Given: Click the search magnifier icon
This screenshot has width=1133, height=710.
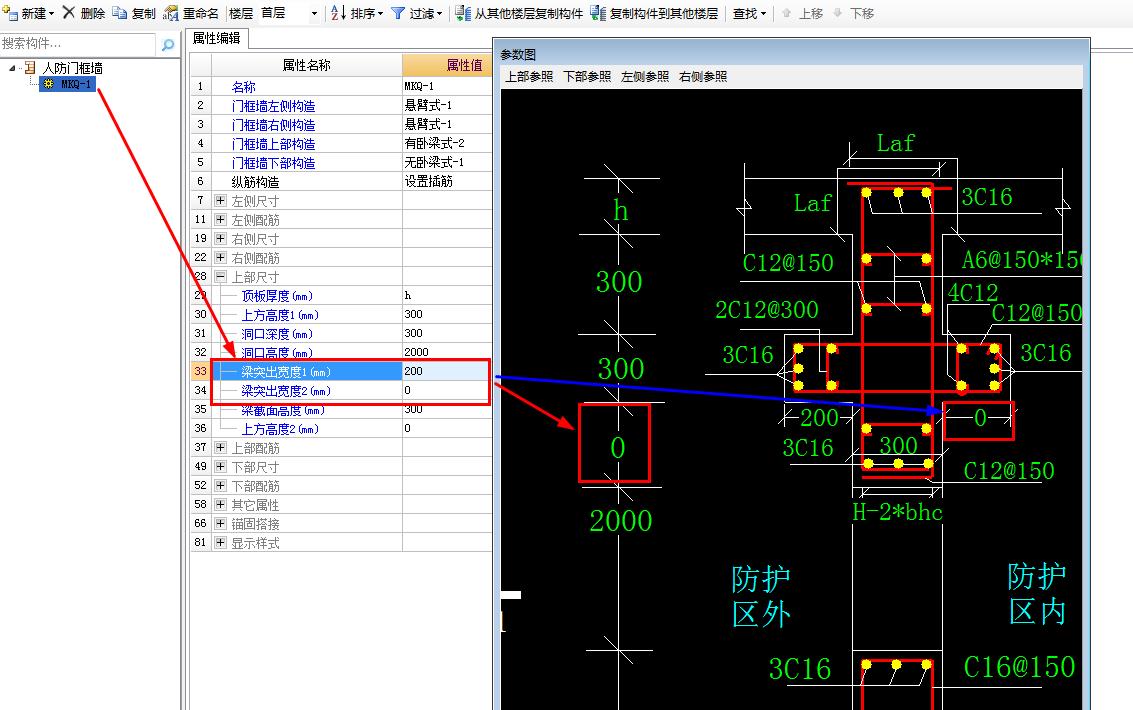Looking at the screenshot, I should click(168, 45).
